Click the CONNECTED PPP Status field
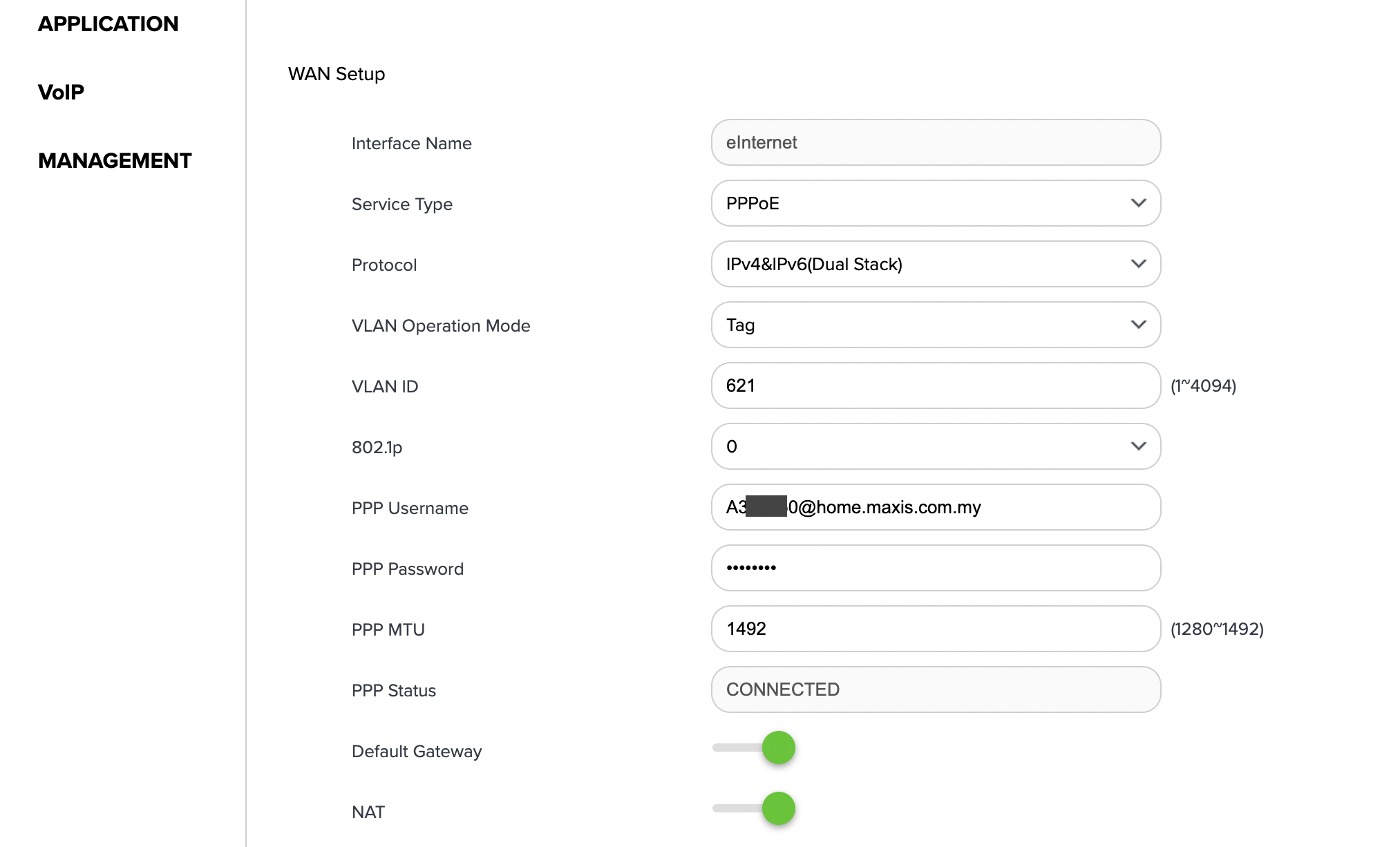 (x=935, y=689)
